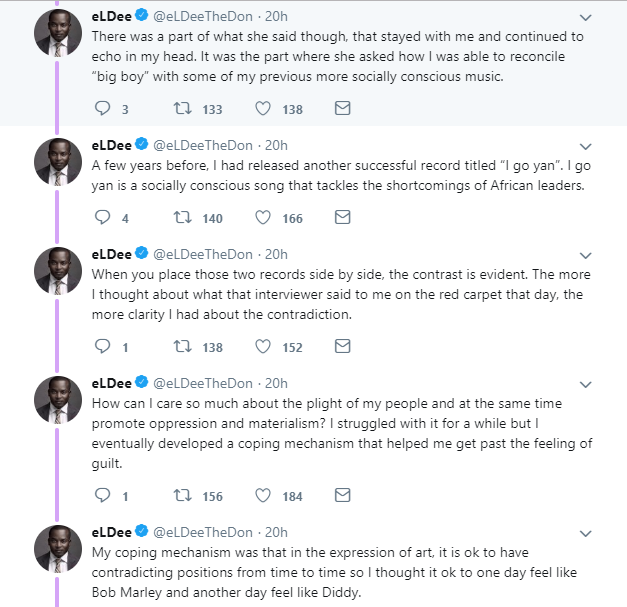Reply to the tweet with 4 replies

[x=101, y=216]
